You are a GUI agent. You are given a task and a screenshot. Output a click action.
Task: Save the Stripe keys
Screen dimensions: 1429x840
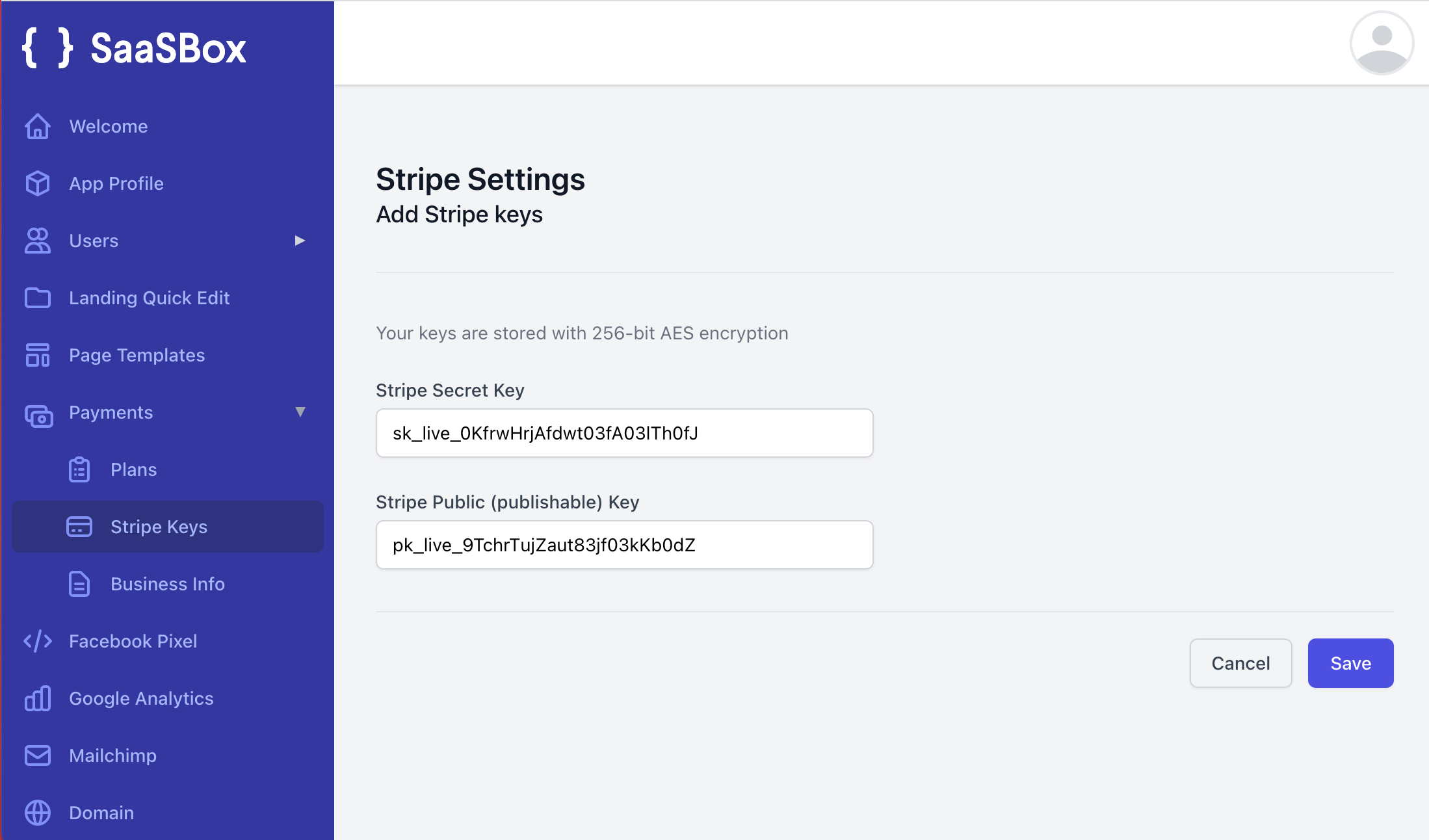(1350, 663)
